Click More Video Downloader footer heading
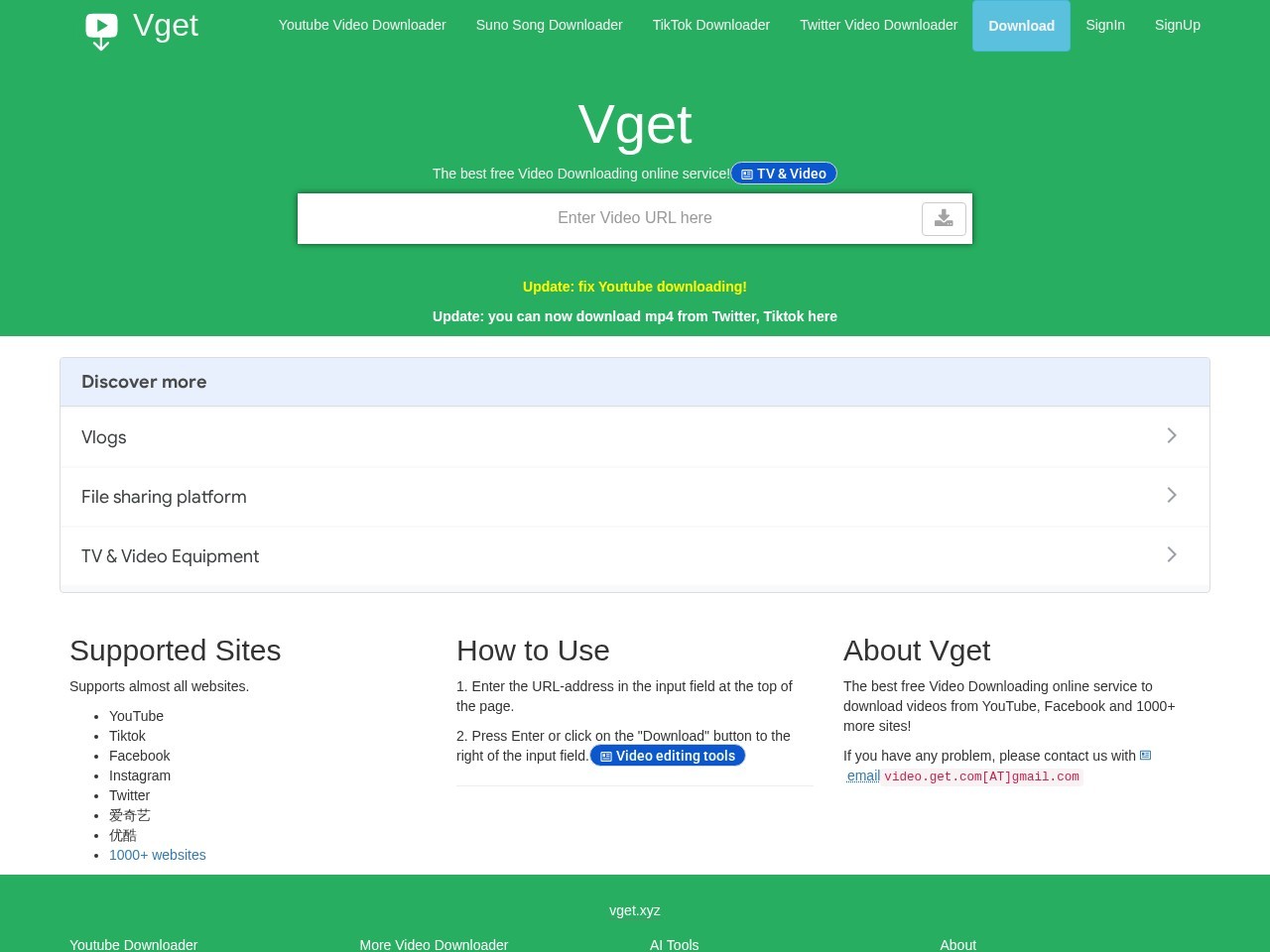The height and width of the screenshot is (952, 1270). click(434, 945)
